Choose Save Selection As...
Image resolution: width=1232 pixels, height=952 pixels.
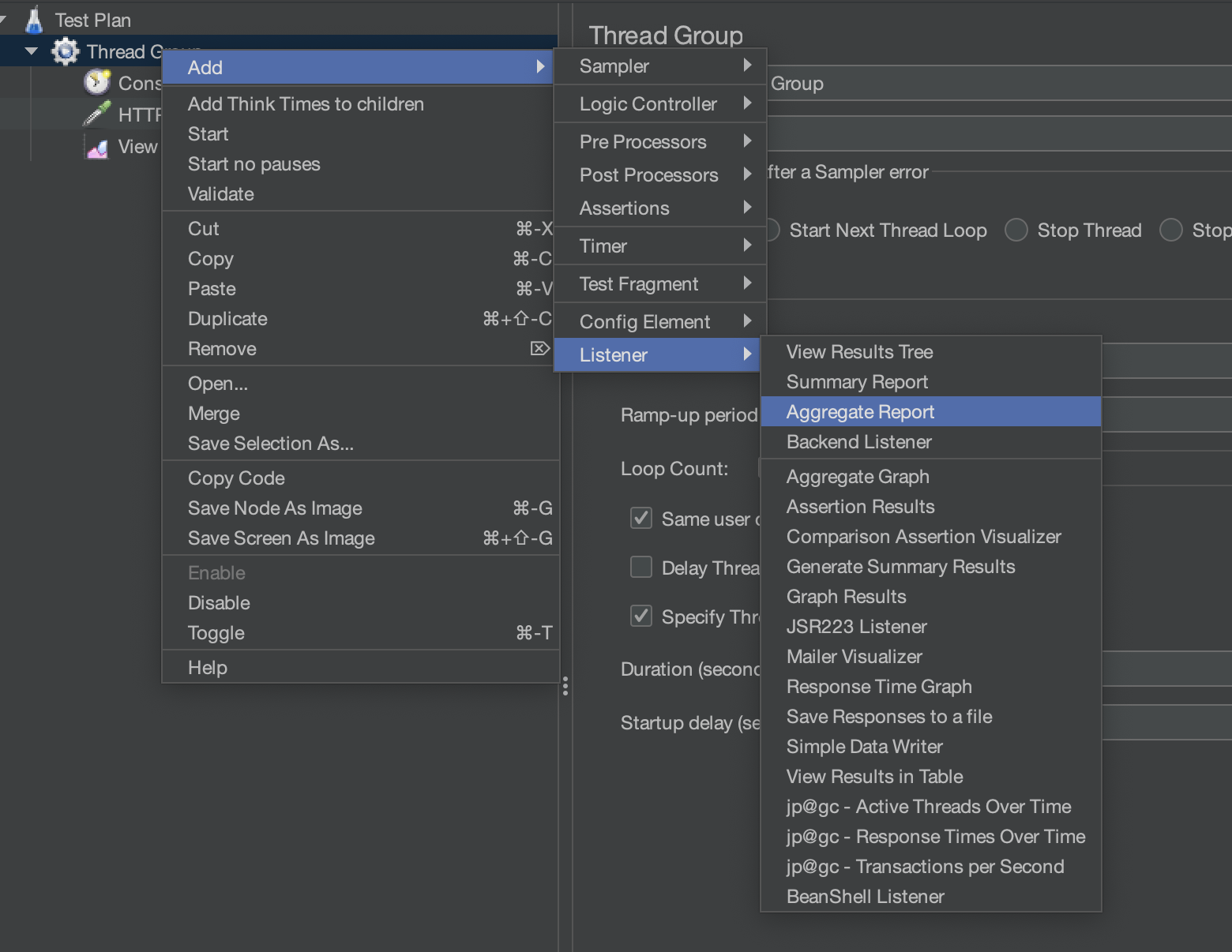359,444
